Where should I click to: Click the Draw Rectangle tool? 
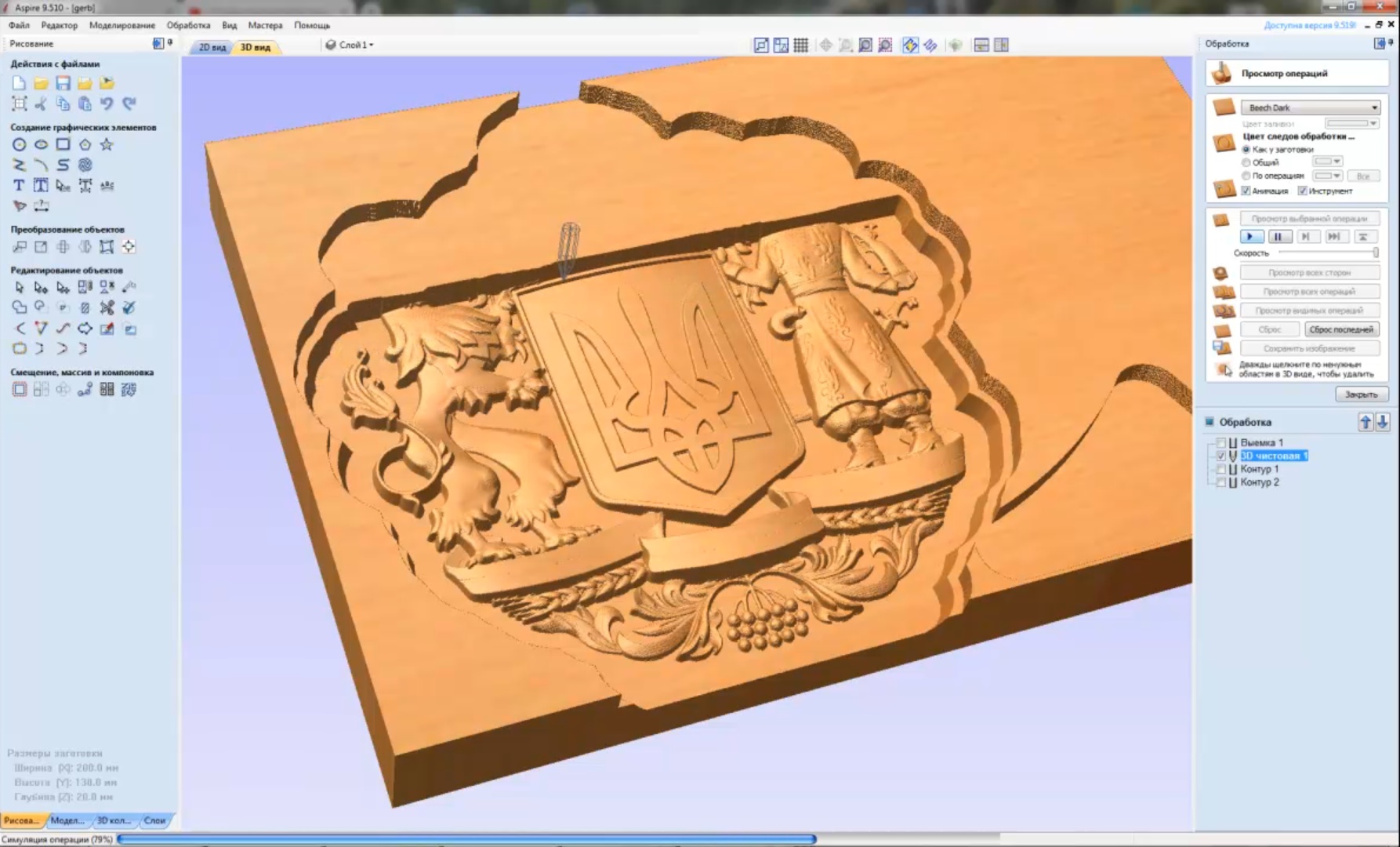point(63,144)
